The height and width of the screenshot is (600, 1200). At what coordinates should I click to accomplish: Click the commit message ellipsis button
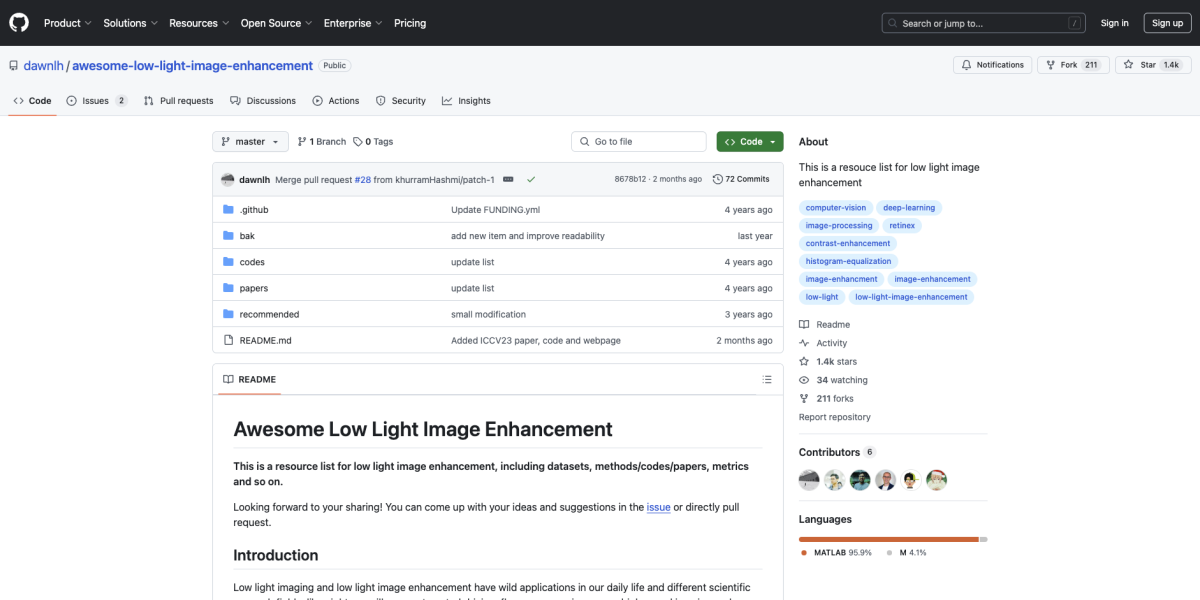(508, 179)
